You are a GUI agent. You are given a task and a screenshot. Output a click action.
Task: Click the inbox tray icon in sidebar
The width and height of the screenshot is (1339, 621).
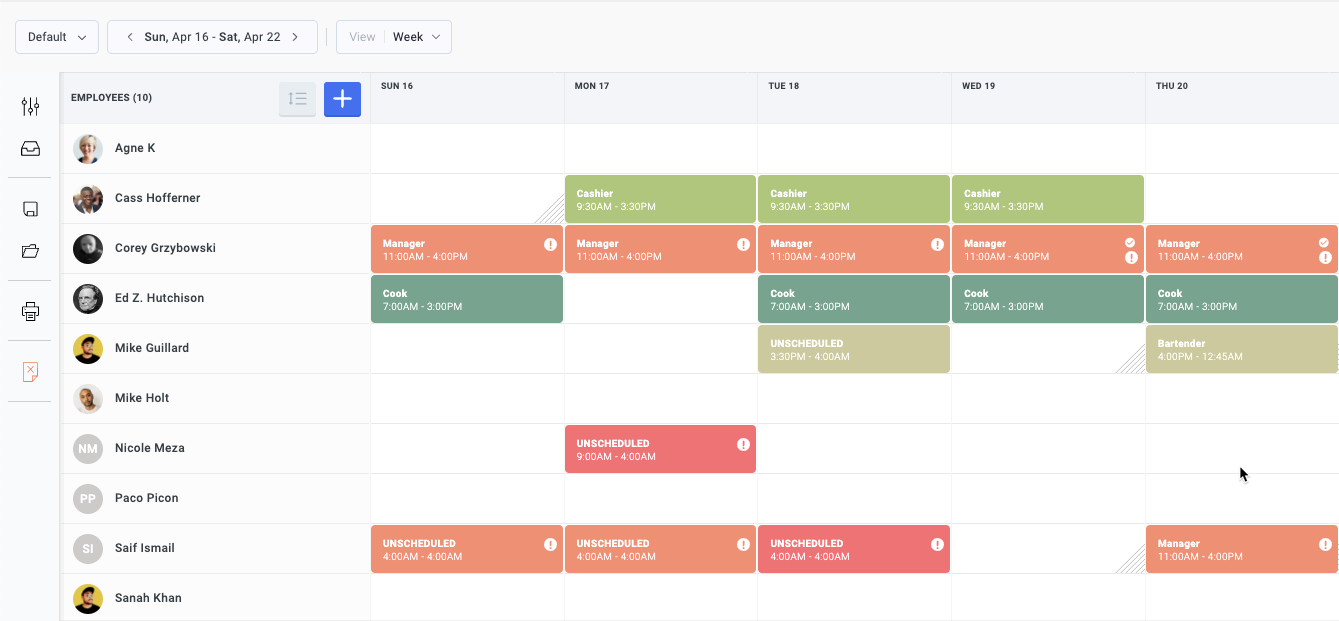[x=30, y=149]
